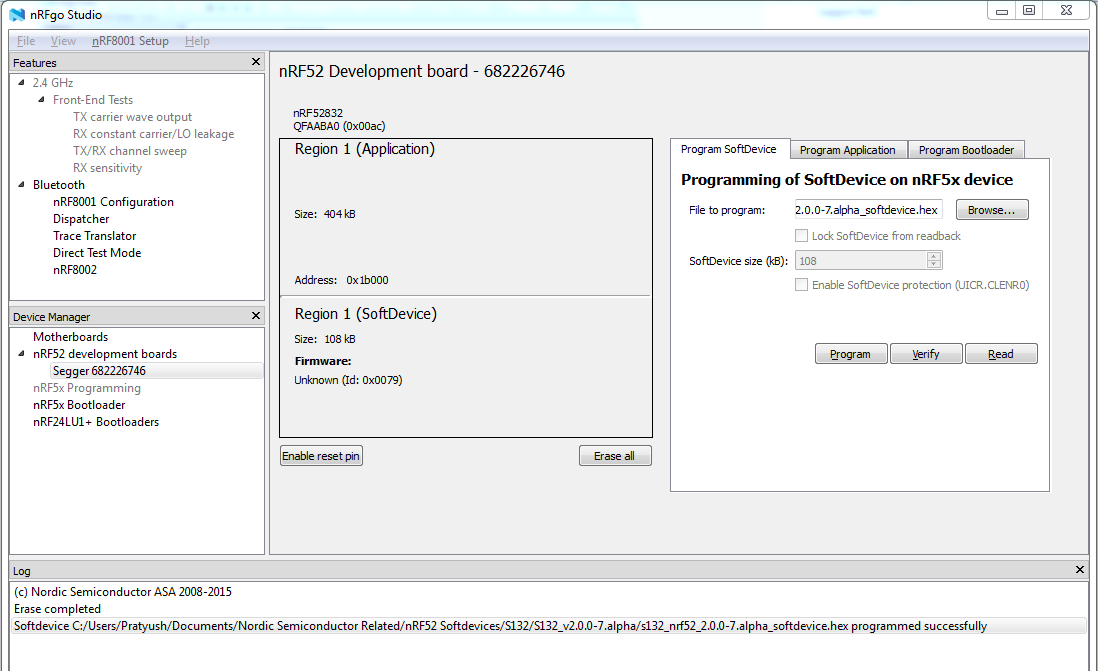Viewport: 1098px width, 671px height.
Task: Open the Help menu
Action: (x=197, y=41)
